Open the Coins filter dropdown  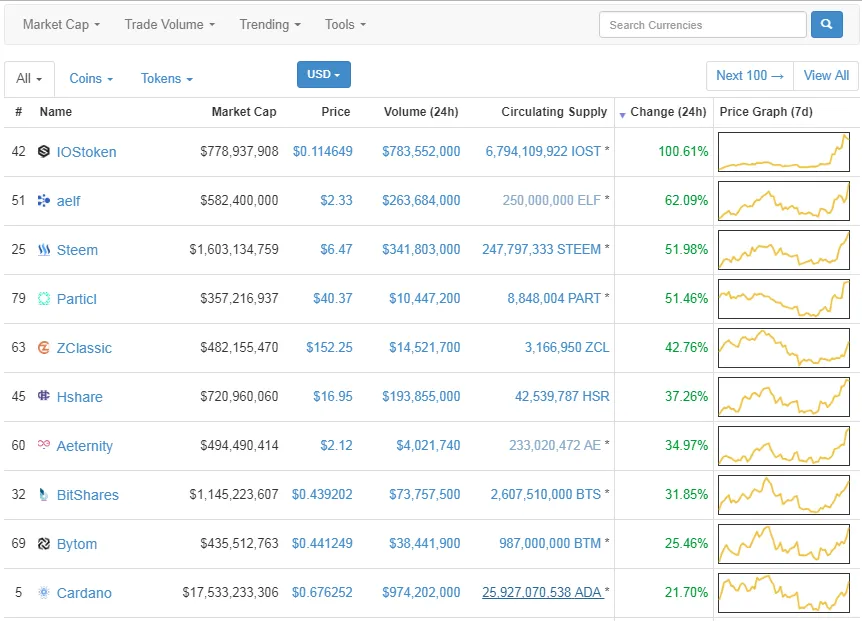coord(91,79)
